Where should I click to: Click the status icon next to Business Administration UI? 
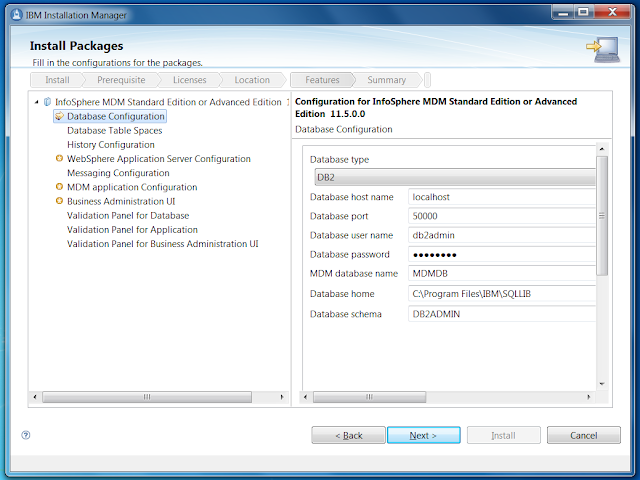click(x=60, y=201)
